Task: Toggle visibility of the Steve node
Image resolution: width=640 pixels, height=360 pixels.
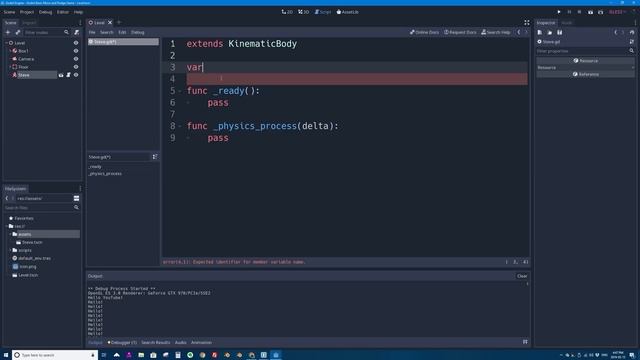Action: point(76,75)
